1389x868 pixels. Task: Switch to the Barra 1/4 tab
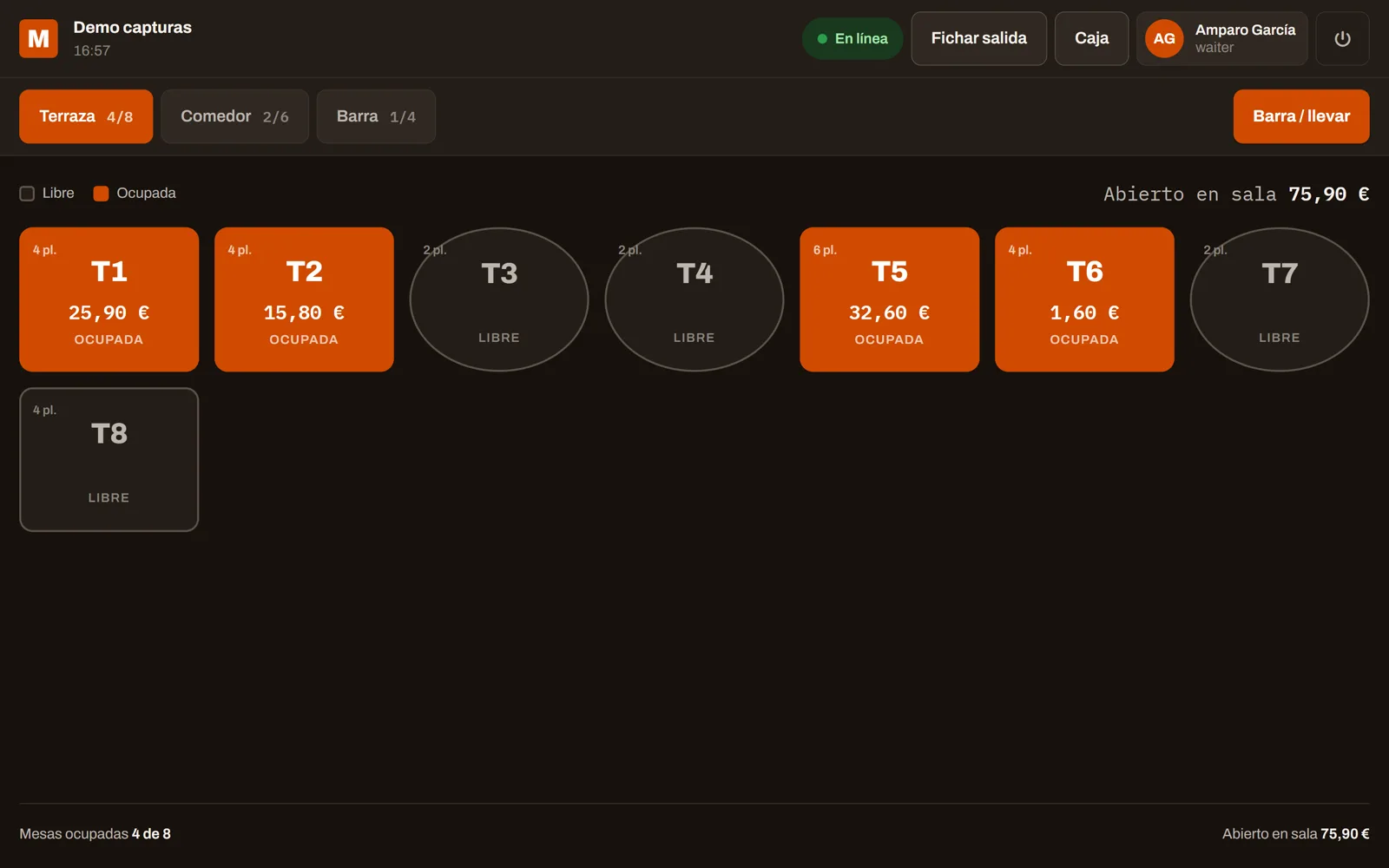(x=376, y=116)
